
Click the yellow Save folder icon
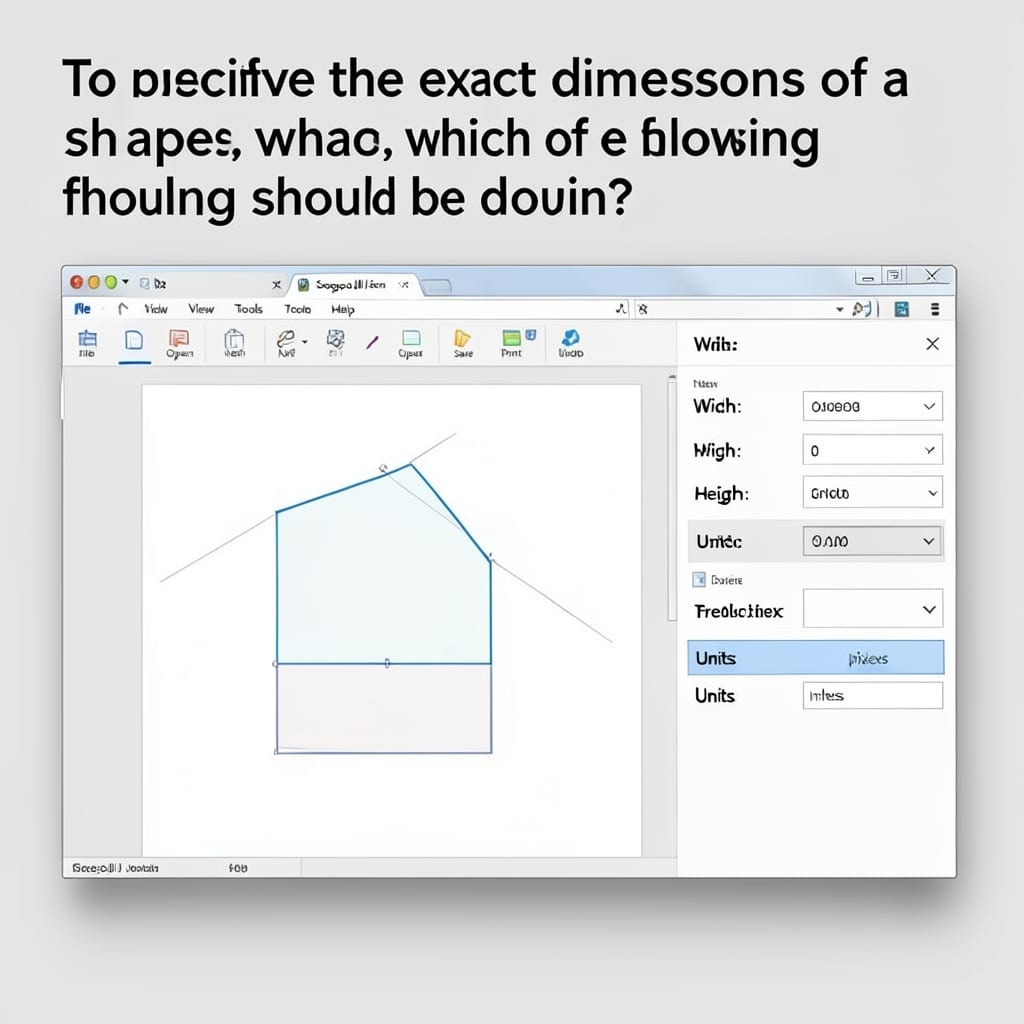click(x=462, y=338)
